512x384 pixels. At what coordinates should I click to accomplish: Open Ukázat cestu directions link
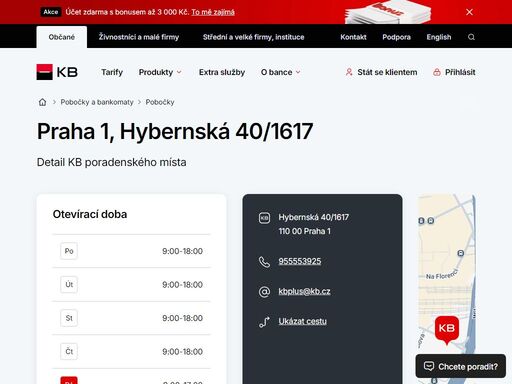pos(302,321)
